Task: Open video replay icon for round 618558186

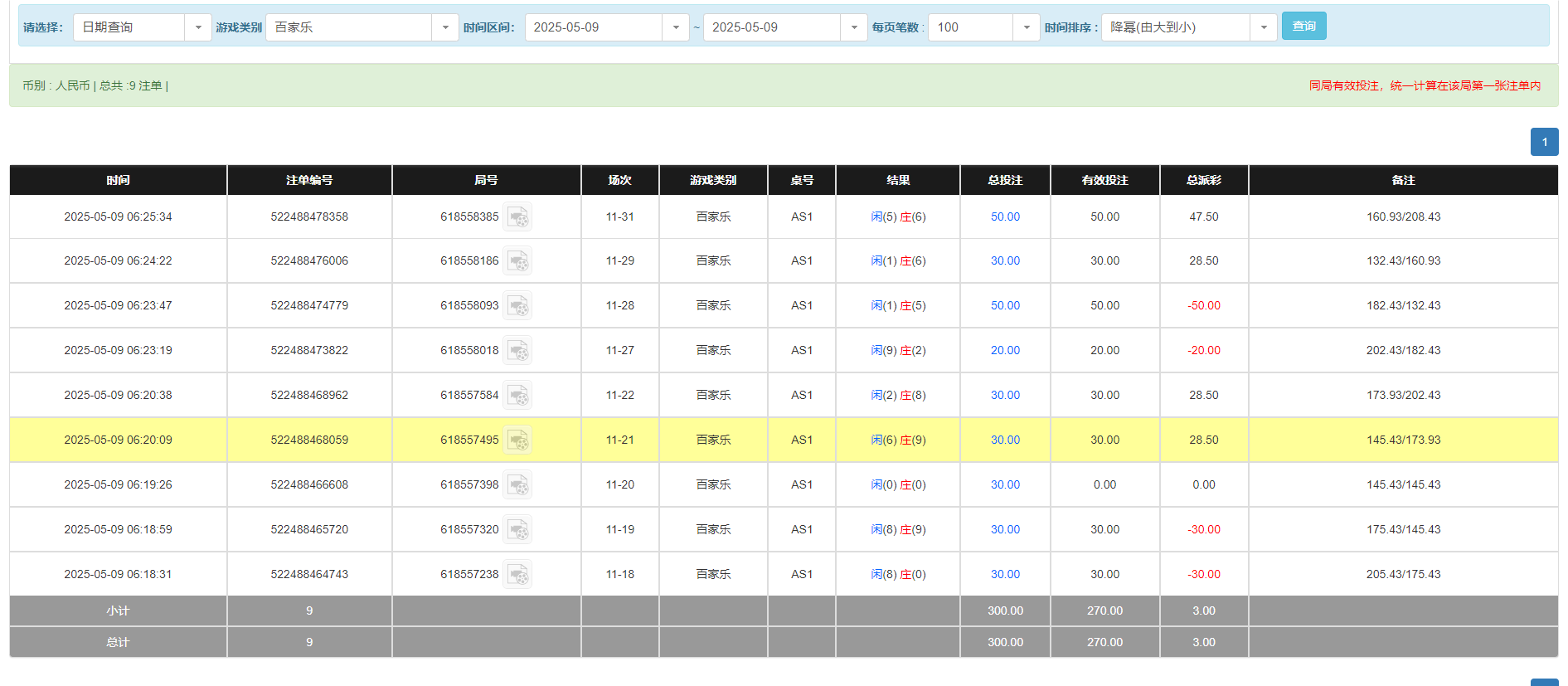Action: [517, 261]
